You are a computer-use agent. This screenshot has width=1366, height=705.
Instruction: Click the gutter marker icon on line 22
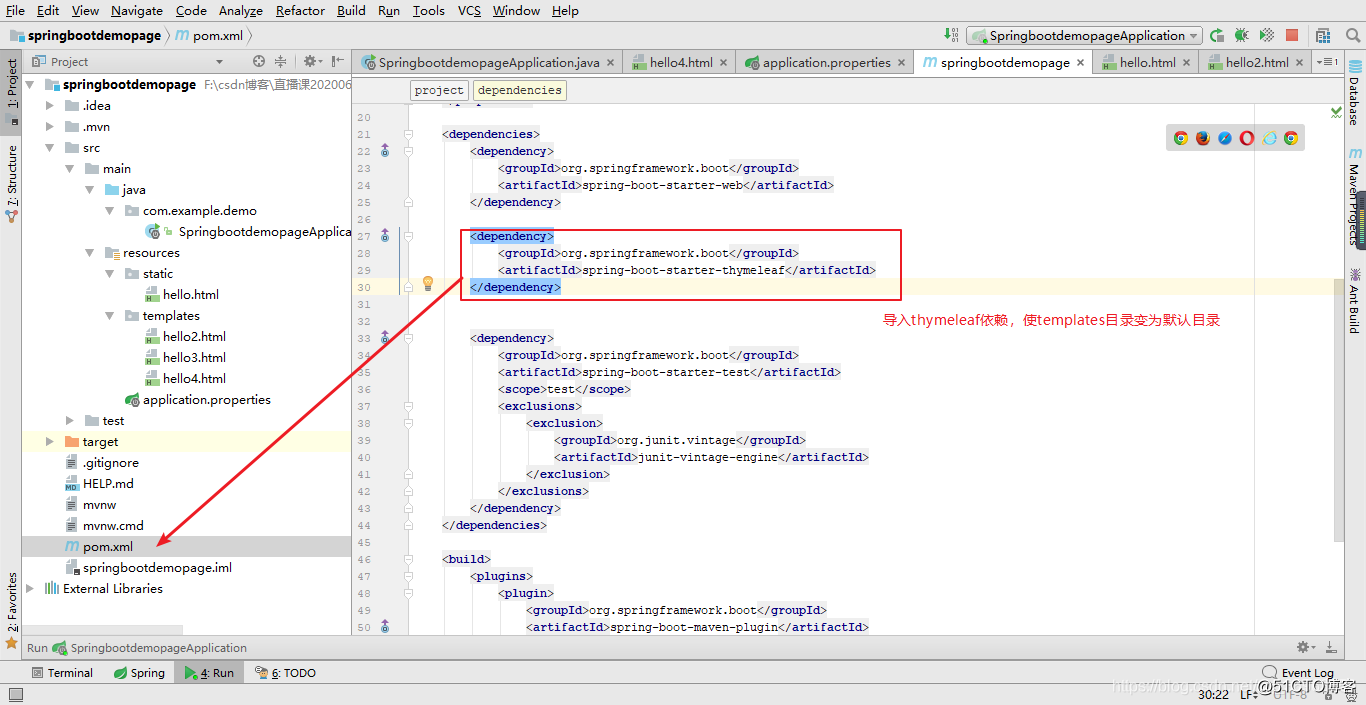(385, 151)
